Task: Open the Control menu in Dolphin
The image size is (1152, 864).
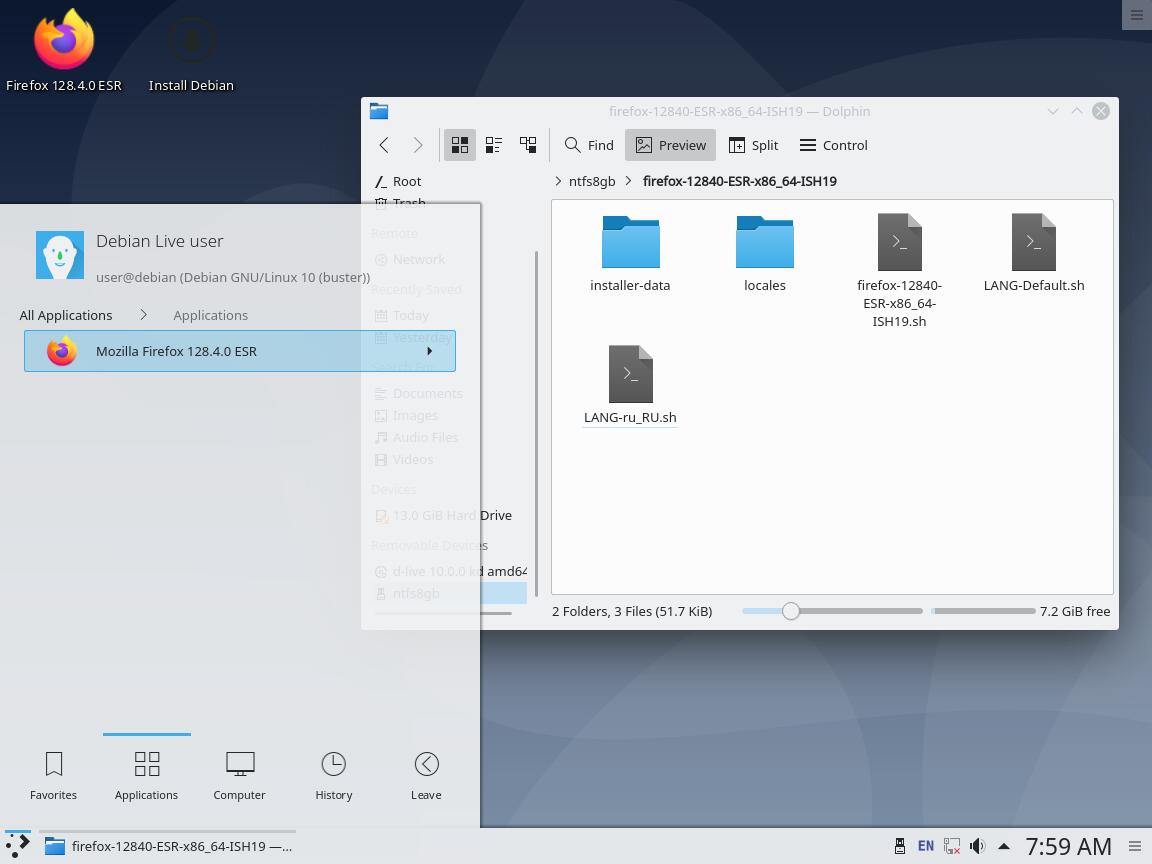Action: [x=833, y=145]
